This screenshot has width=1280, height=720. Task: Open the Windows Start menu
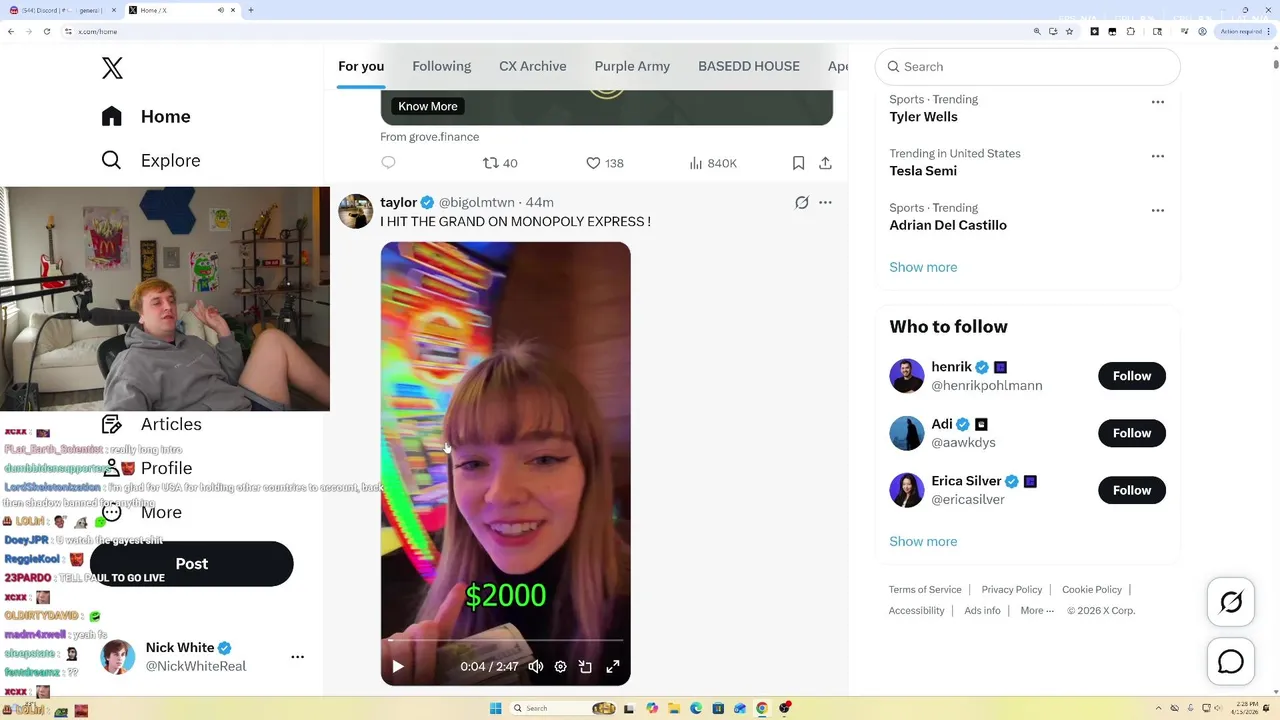(x=495, y=708)
